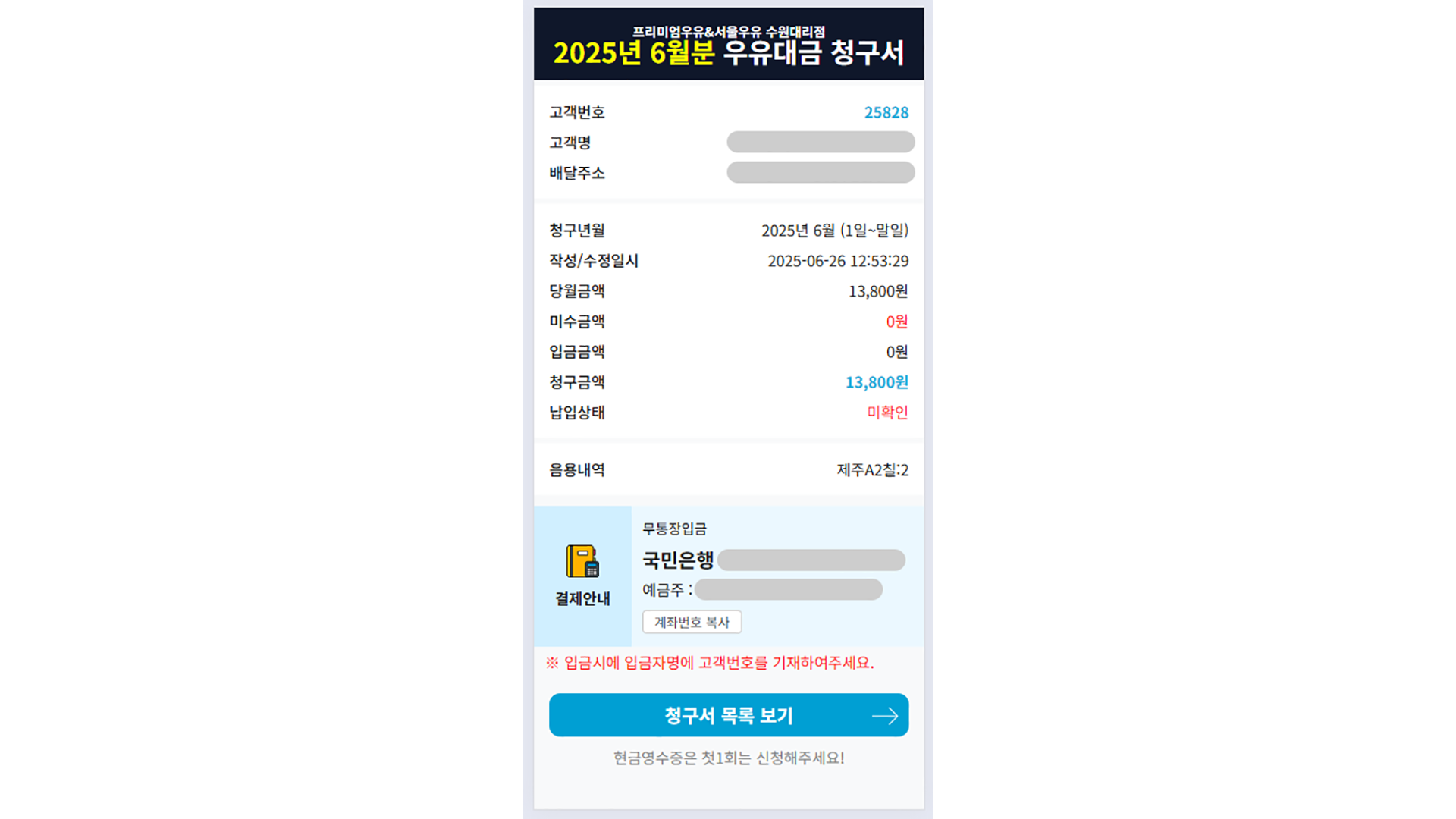Click the red deposit notice about 고객번호
The image size is (1456, 819).
pos(710,663)
